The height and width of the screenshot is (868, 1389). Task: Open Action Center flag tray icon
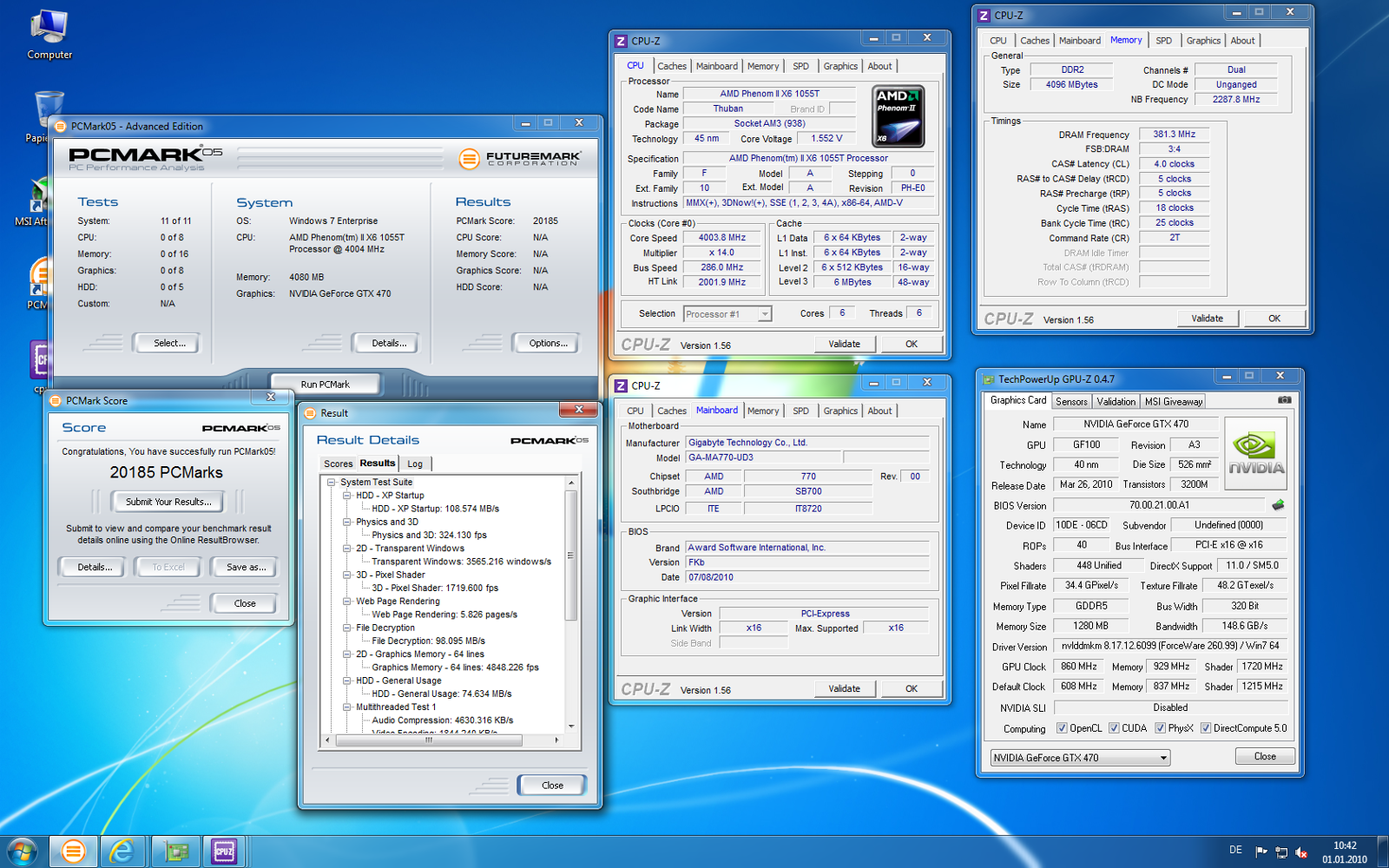tap(1261, 852)
